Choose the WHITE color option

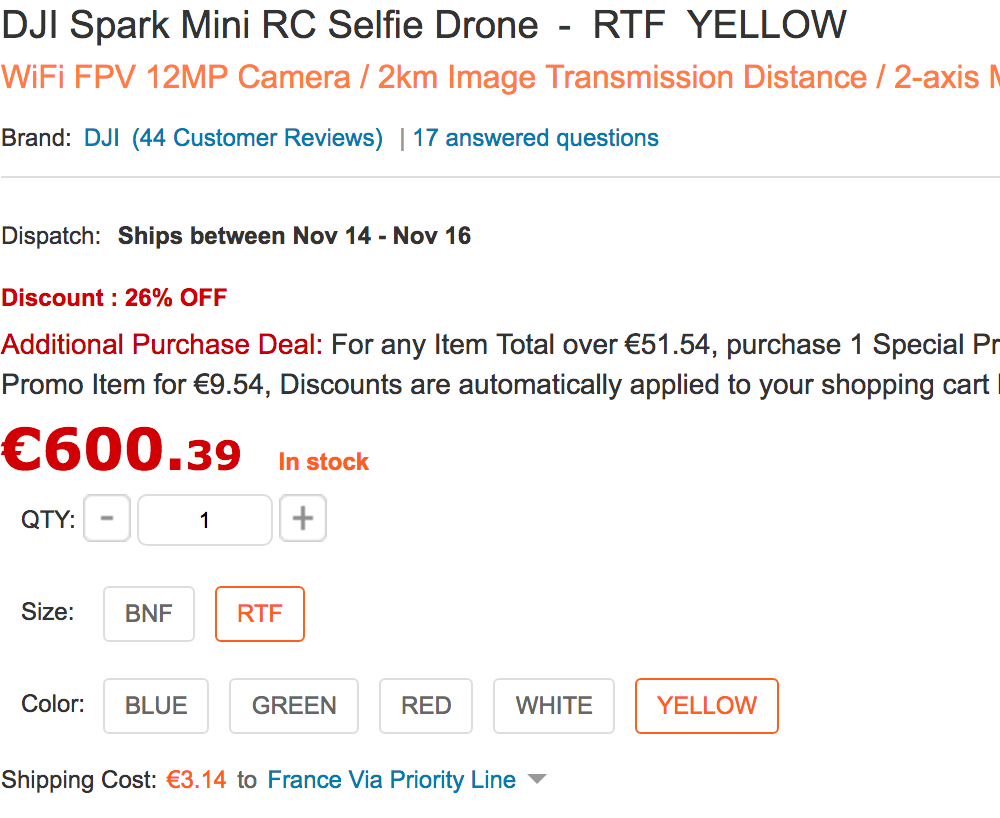tap(554, 706)
